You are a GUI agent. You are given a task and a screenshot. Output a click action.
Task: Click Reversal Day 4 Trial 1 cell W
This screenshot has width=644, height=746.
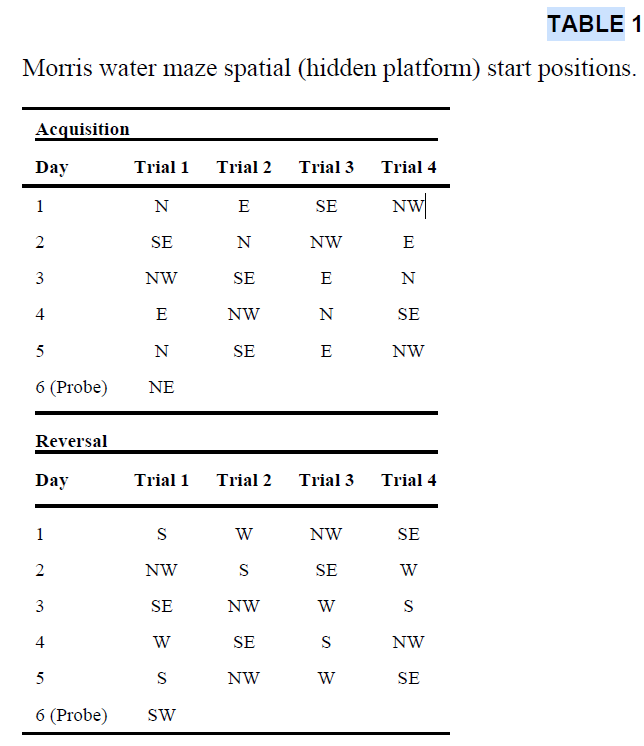(161, 642)
